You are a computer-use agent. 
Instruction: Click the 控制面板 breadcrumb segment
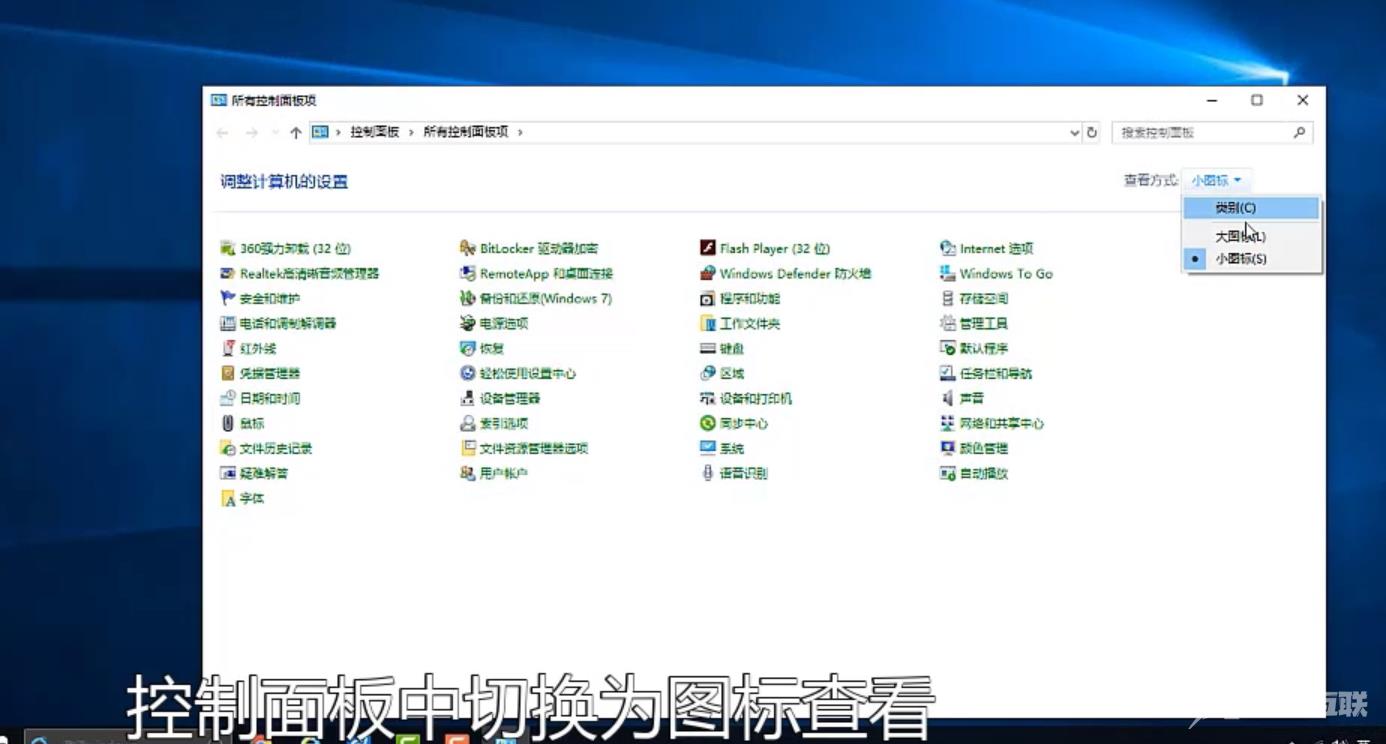pos(375,132)
